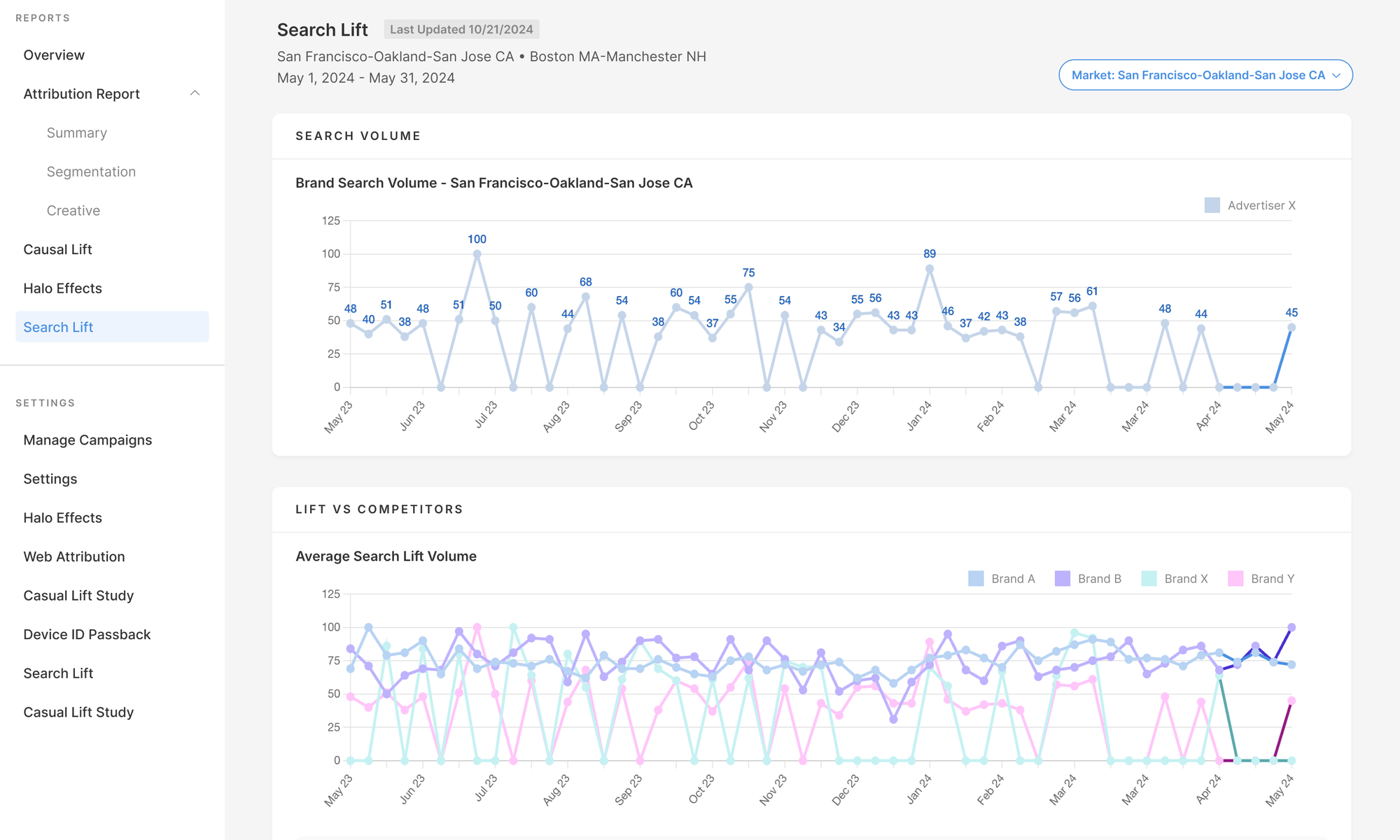Toggle Brand A legend series

tap(1002, 579)
